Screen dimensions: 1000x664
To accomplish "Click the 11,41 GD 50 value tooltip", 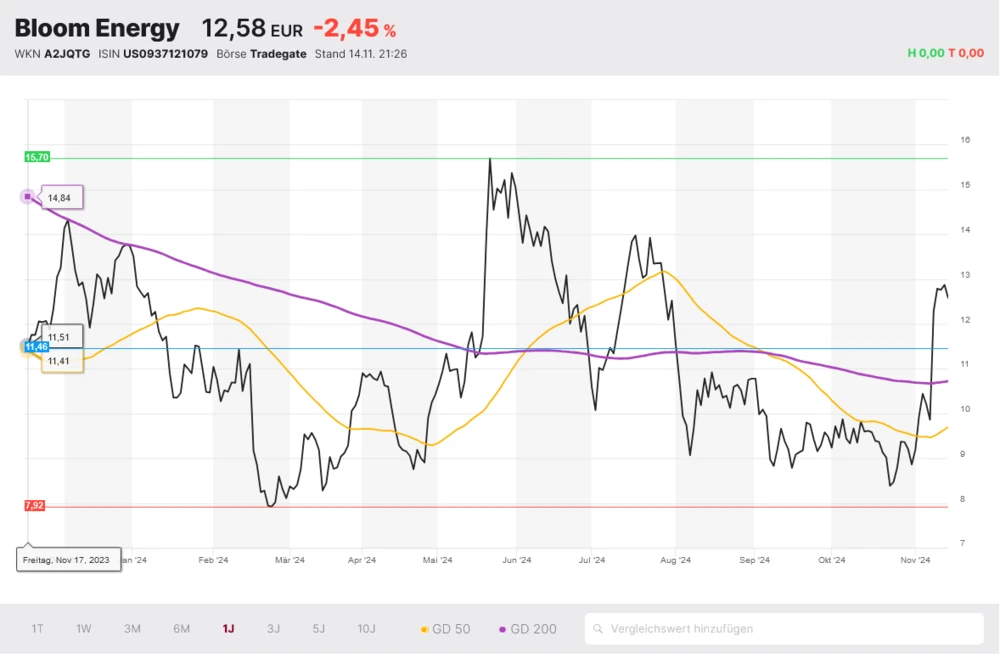I will coord(60,361).
